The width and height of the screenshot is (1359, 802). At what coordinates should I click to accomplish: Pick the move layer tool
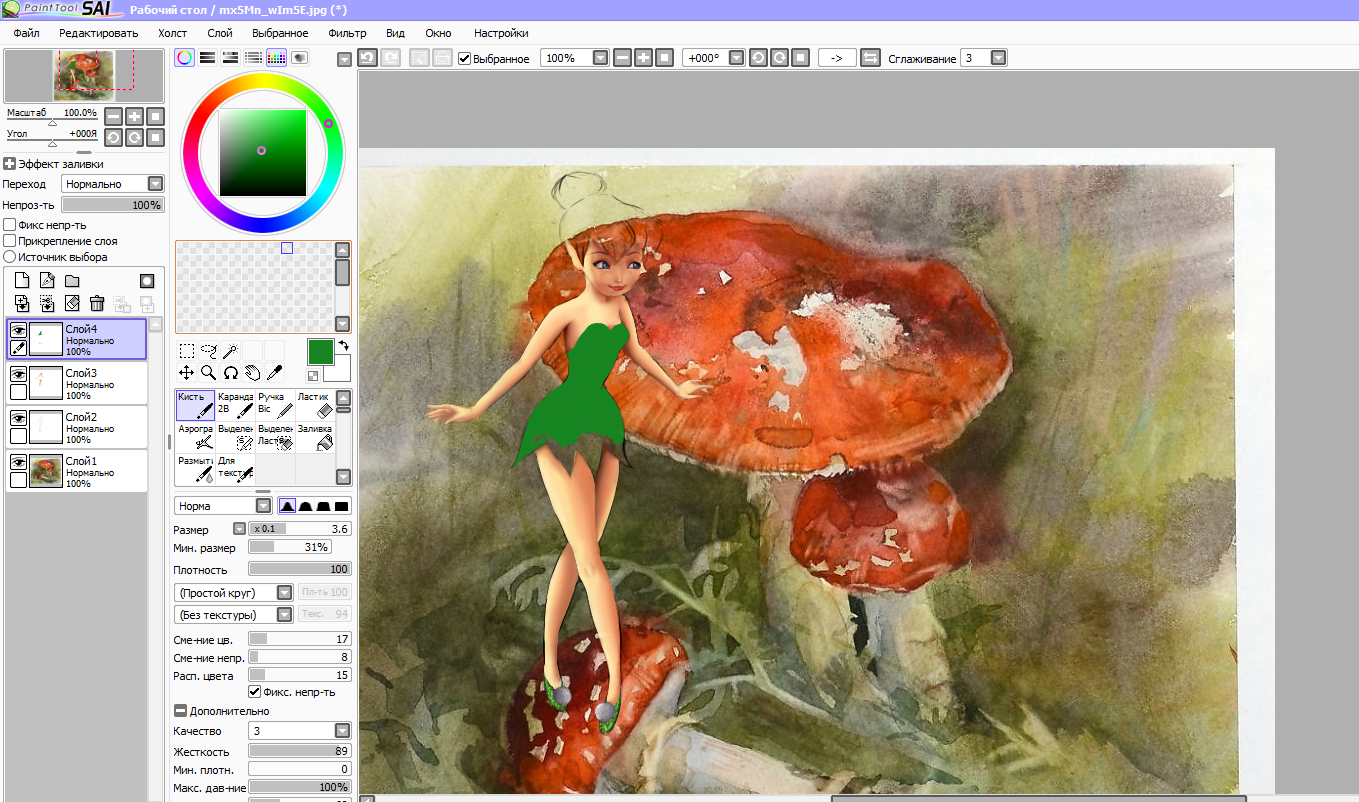pyautogui.click(x=187, y=372)
